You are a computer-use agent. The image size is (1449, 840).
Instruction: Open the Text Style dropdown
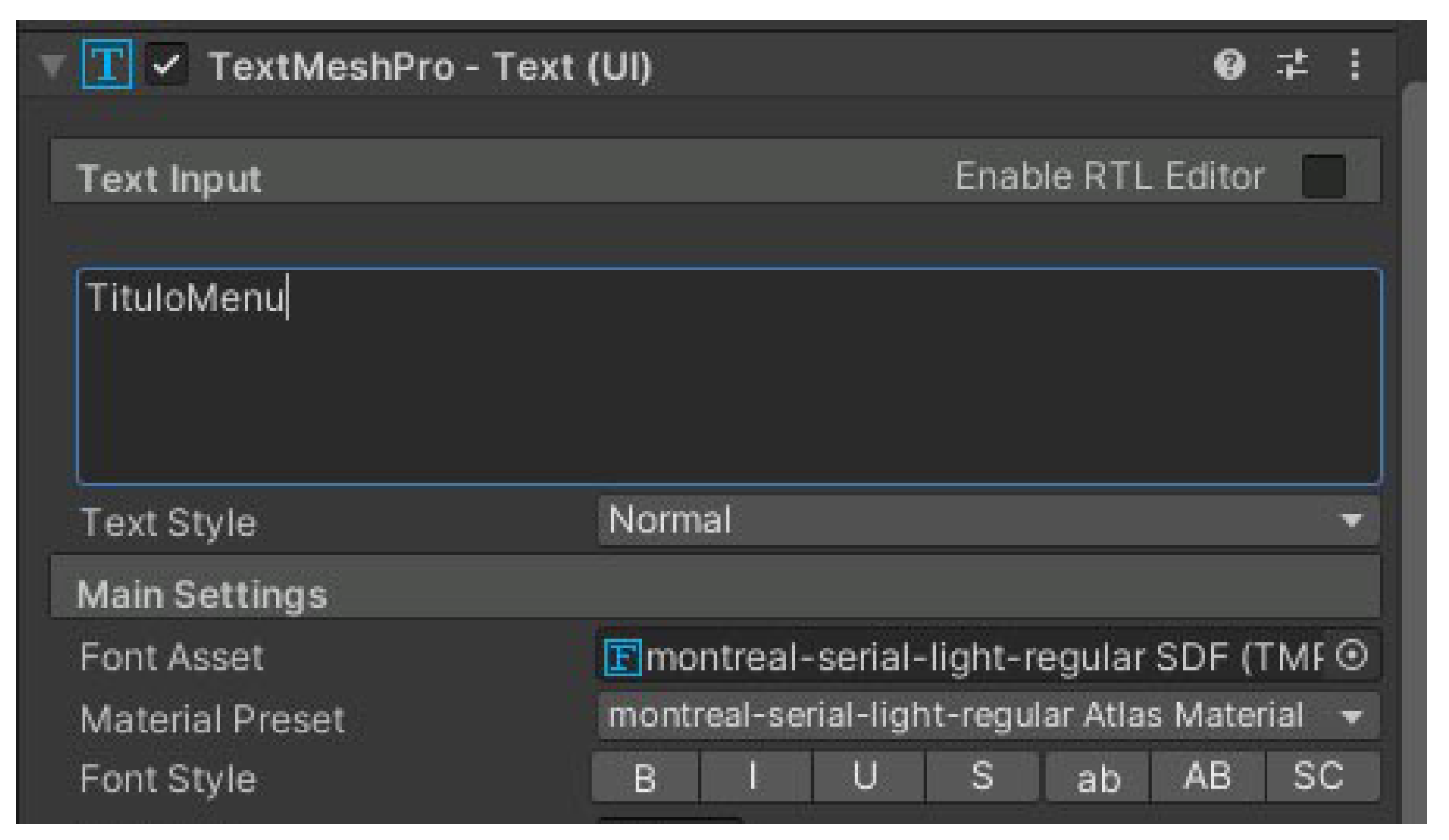click(988, 521)
